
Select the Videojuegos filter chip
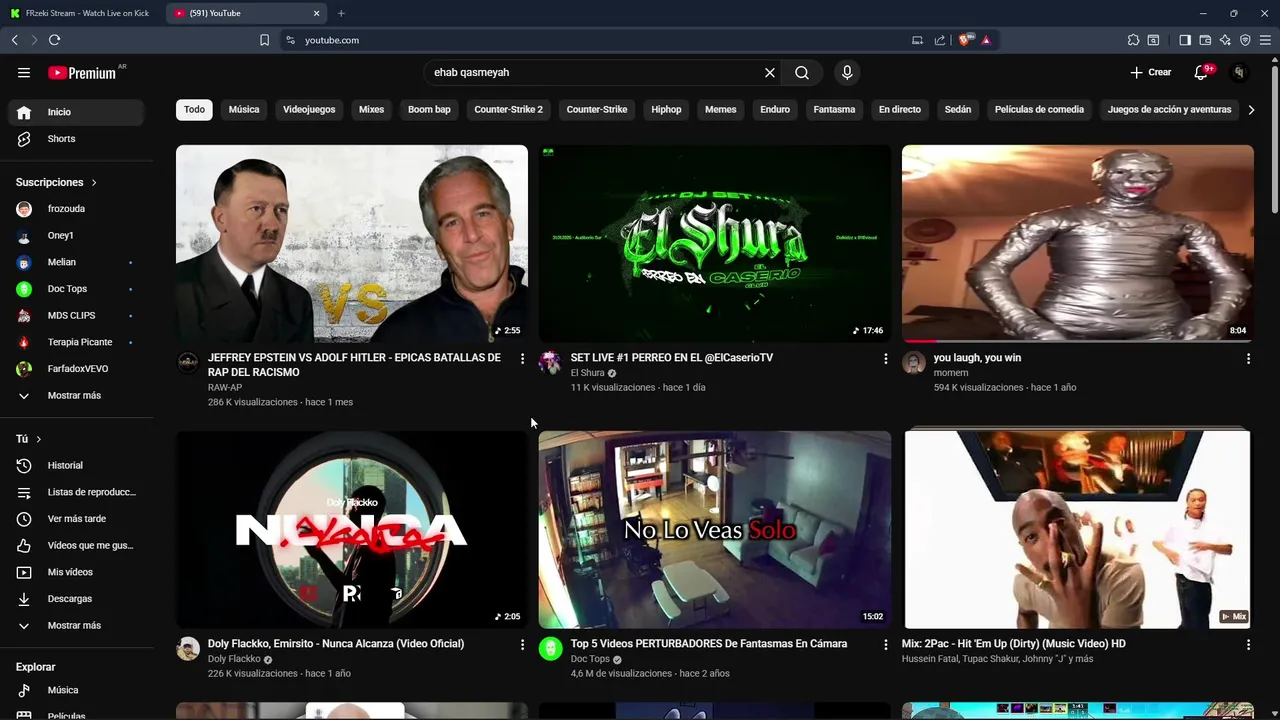(x=309, y=109)
